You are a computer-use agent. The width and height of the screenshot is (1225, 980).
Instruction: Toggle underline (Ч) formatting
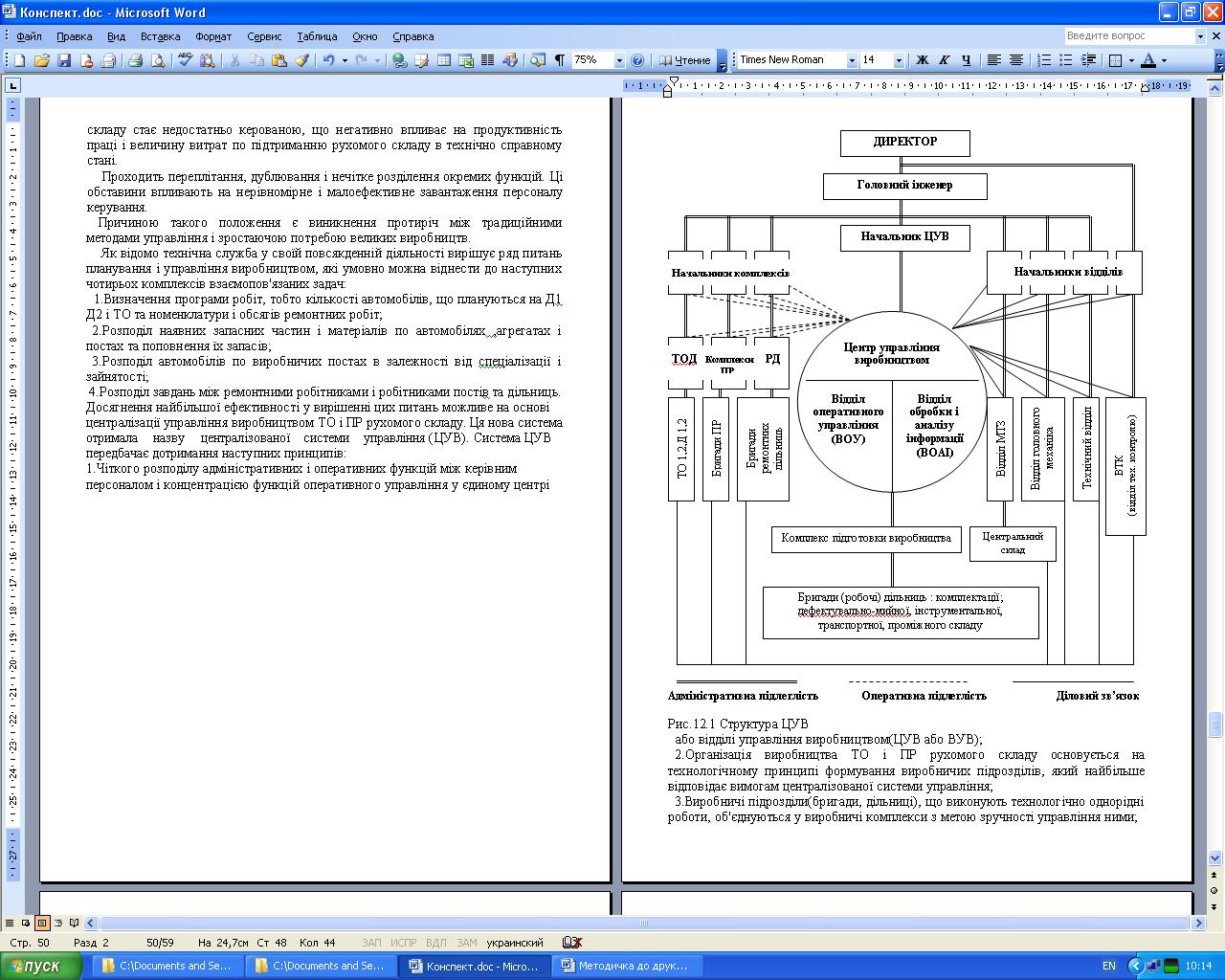(x=967, y=60)
